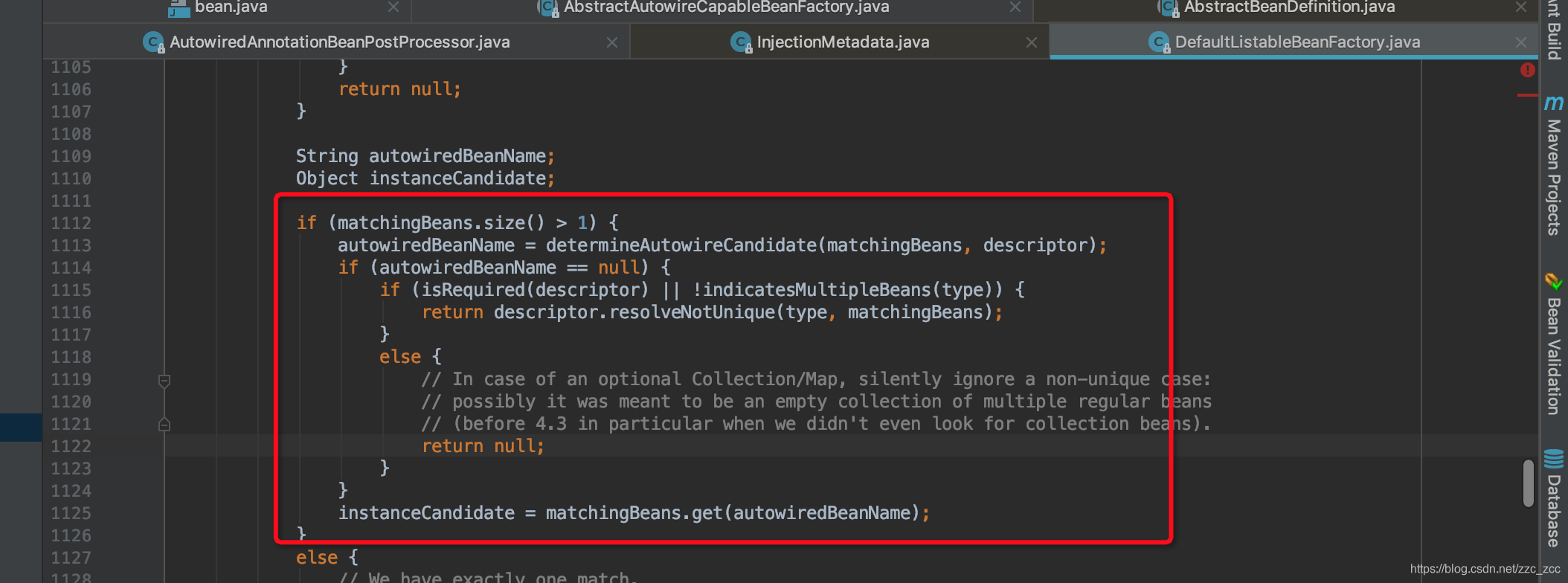The height and width of the screenshot is (583, 1568).
Task: Click 'Object instanceCandidate;' declaration
Action: pos(425,178)
